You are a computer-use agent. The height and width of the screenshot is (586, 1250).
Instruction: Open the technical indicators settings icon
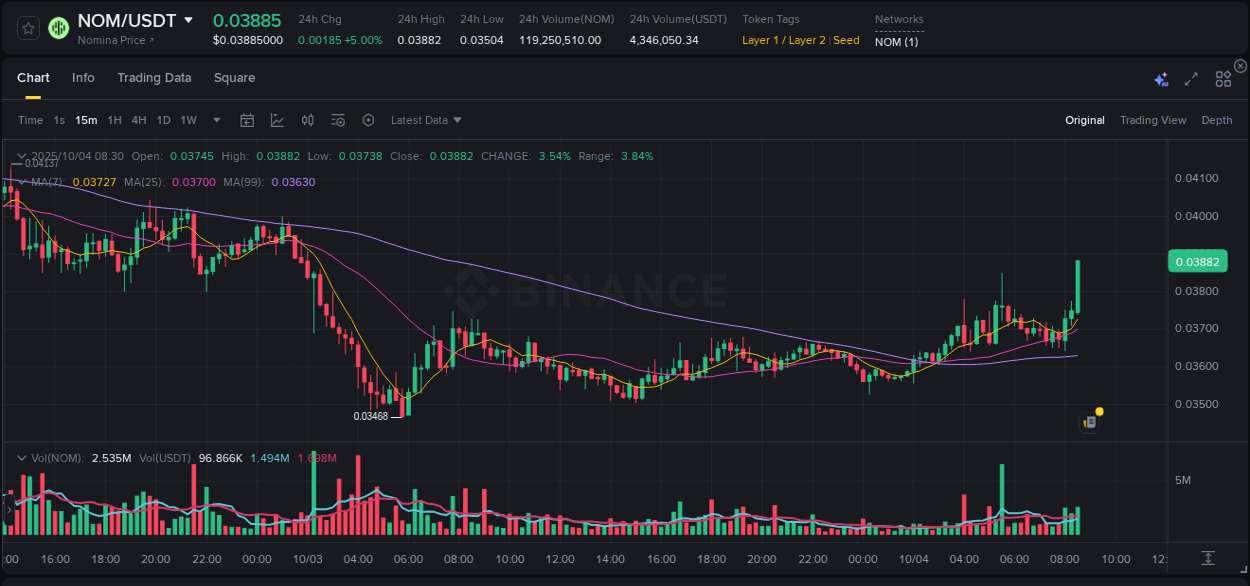pyautogui.click(x=338, y=120)
